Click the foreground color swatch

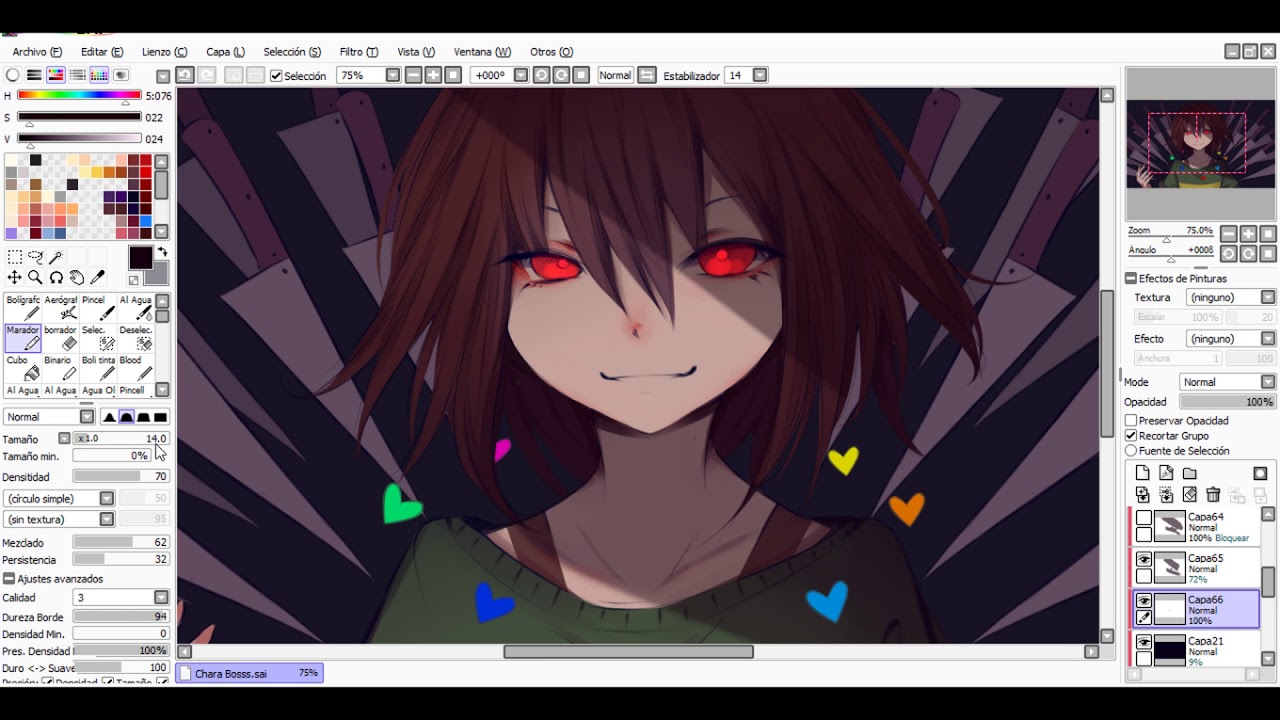pos(141,258)
